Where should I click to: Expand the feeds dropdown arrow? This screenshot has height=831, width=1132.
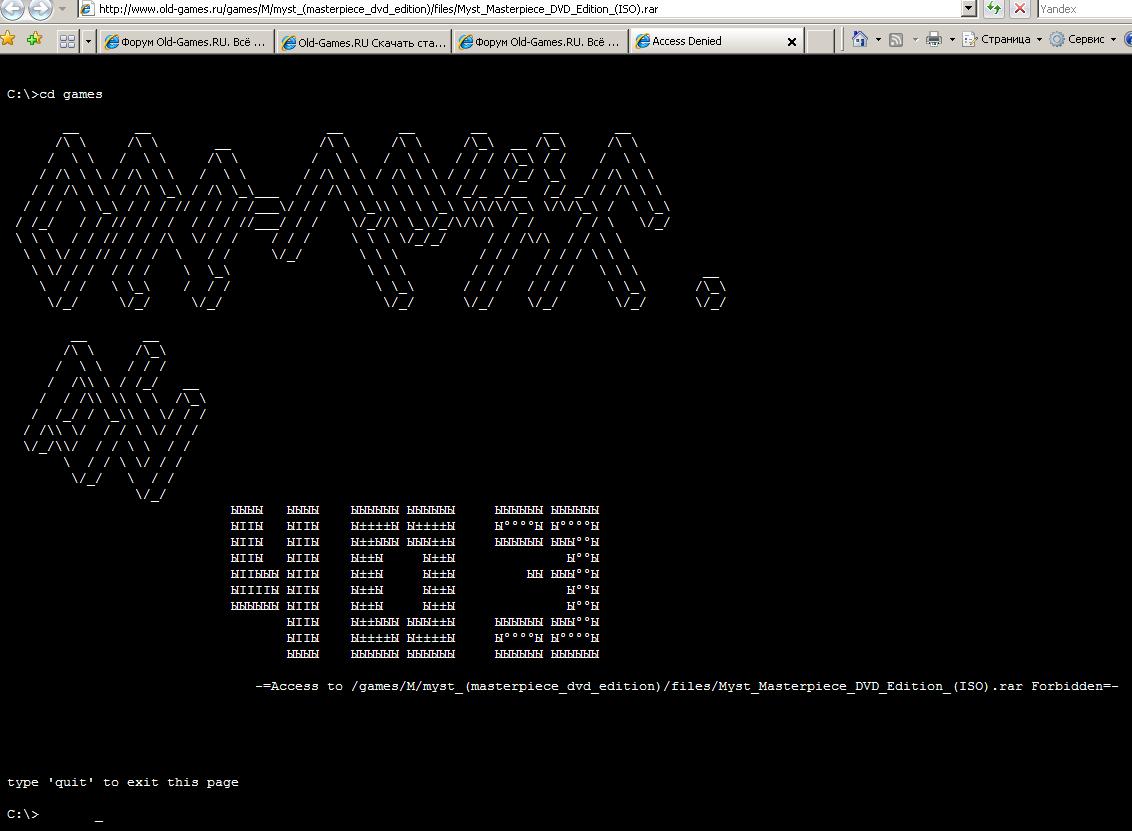point(915,40)
